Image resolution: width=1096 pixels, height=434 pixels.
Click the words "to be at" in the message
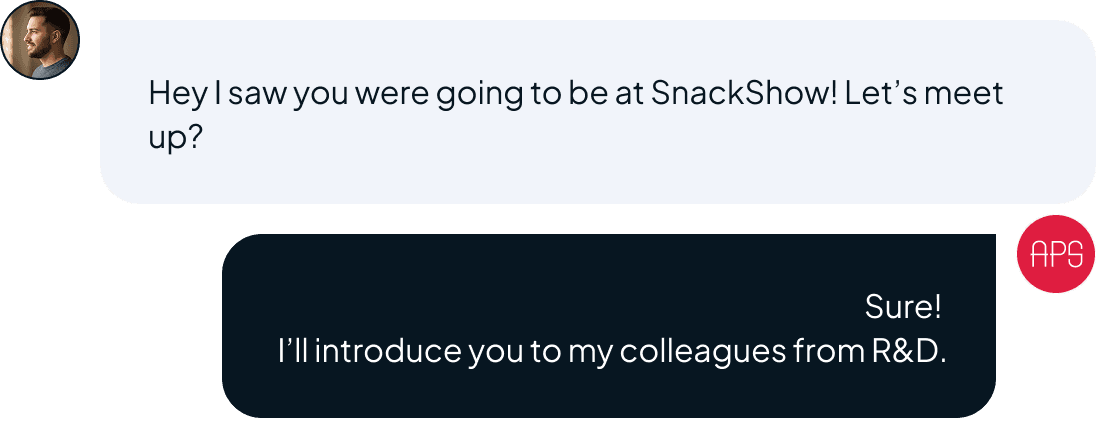coord(592,94)
